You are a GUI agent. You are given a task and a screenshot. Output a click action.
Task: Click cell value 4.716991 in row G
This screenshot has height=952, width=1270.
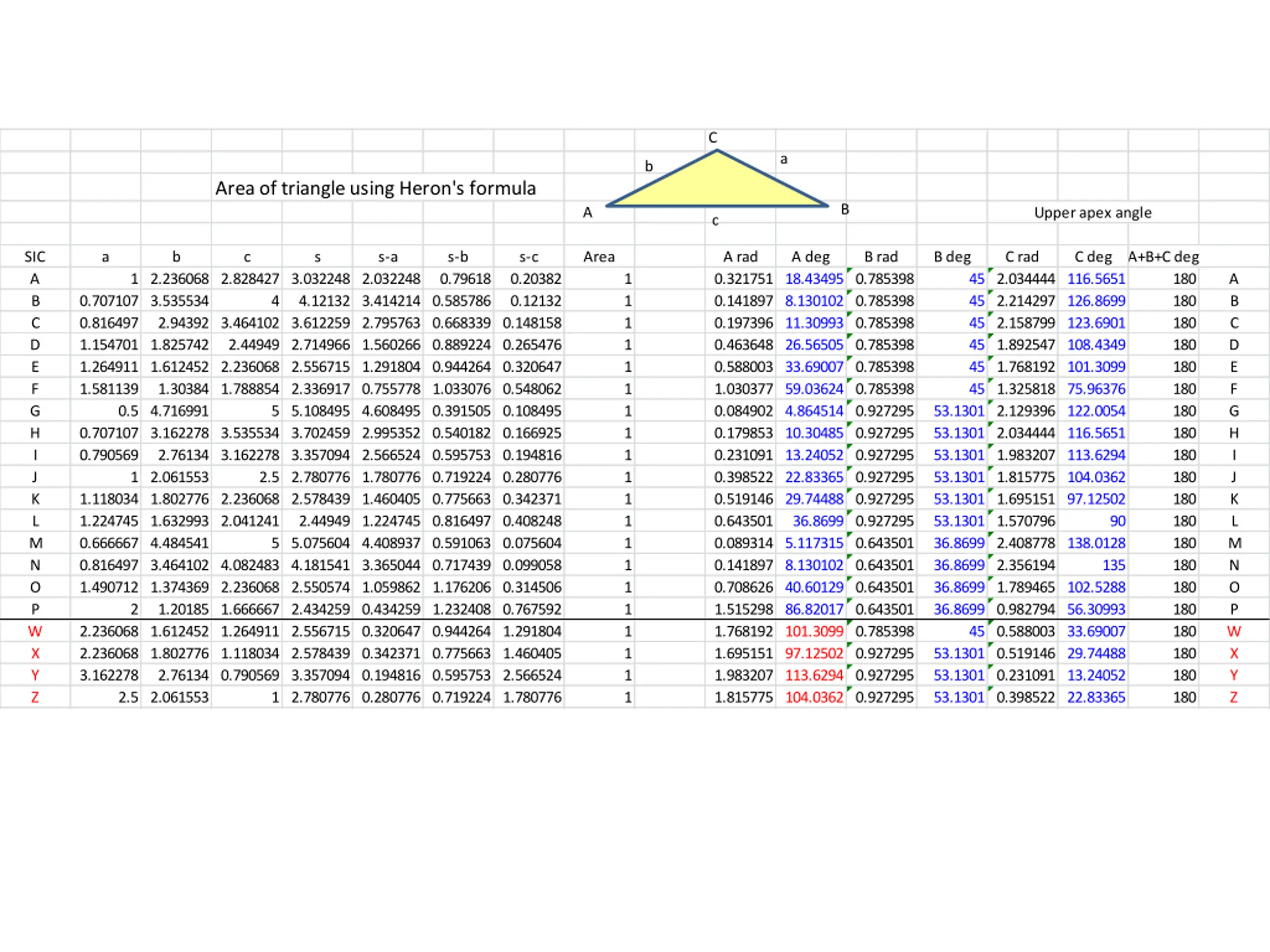[180, 411]
